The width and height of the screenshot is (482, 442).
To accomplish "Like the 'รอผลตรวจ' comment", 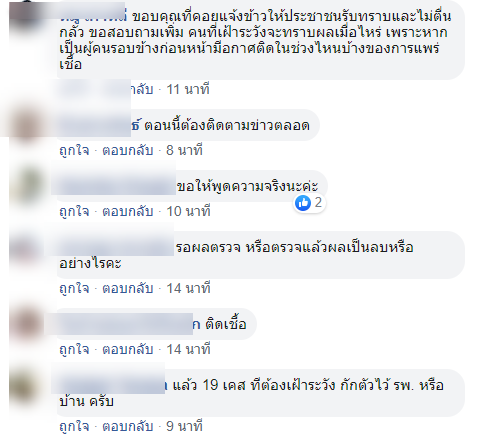I will (74, 289).
